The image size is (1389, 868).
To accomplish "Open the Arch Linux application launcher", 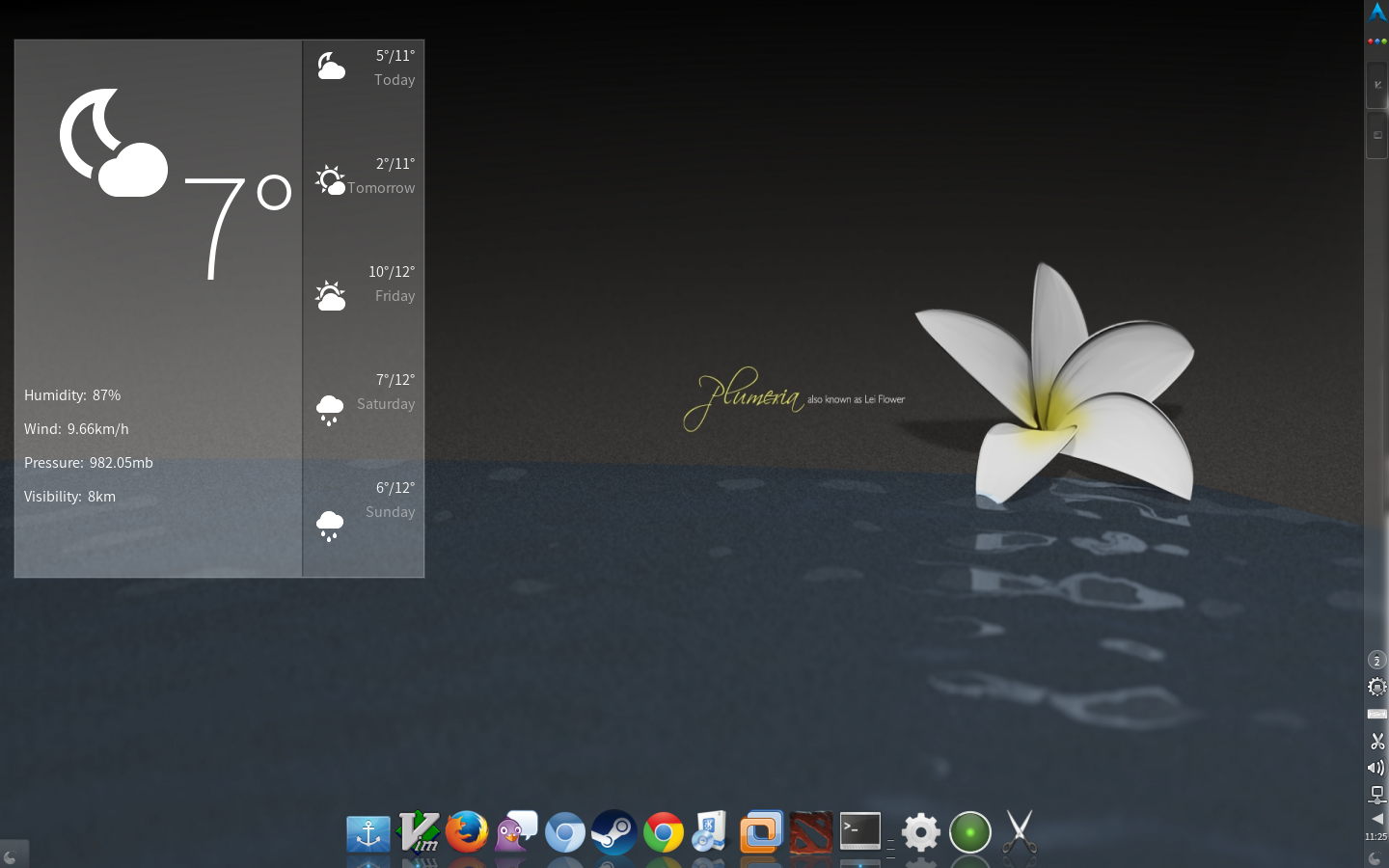I will tap(1377, 13).
